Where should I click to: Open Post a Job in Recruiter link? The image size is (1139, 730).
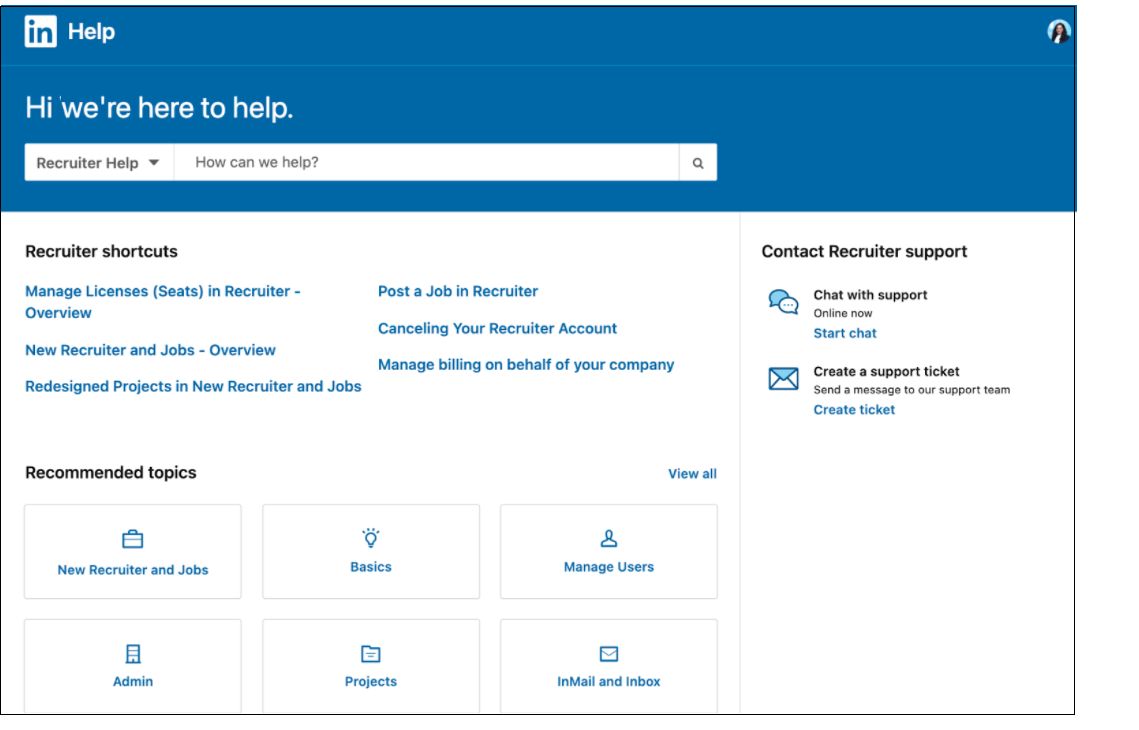point(458,291)
